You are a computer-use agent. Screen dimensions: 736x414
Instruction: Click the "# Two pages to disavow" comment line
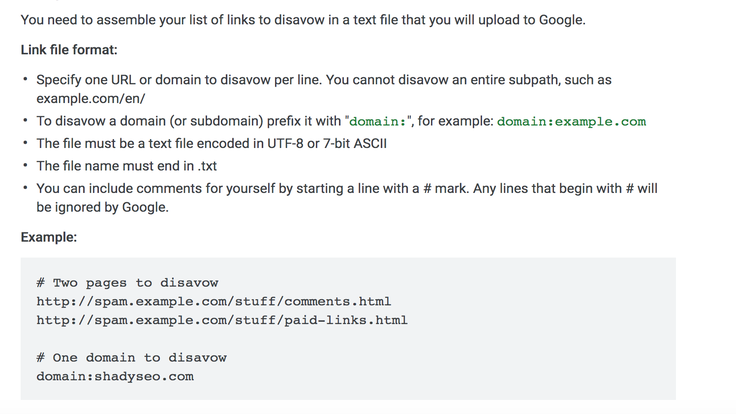127,283
